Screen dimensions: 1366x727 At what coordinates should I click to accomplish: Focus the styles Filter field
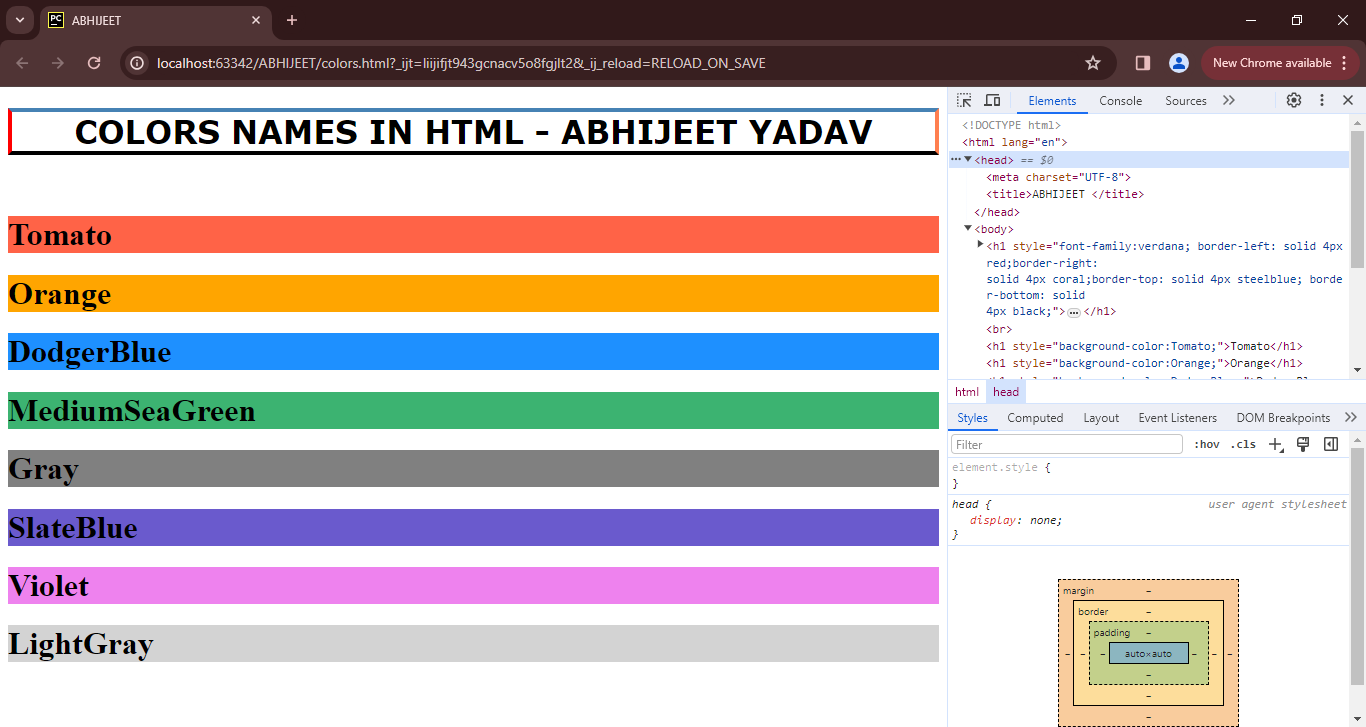click(x=1067, y=444)
